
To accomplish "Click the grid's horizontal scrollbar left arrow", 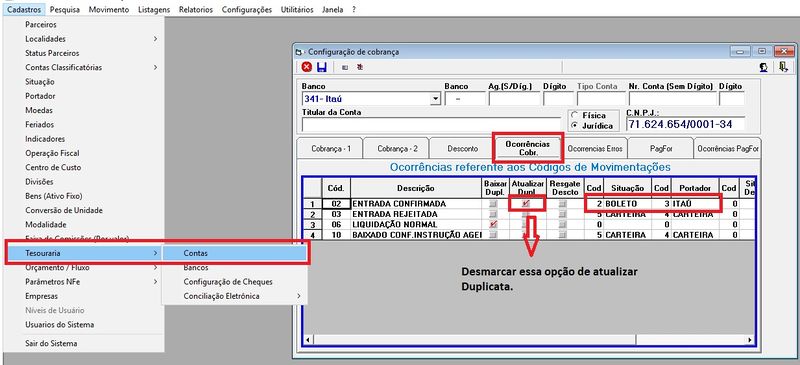I will (308, 339).
